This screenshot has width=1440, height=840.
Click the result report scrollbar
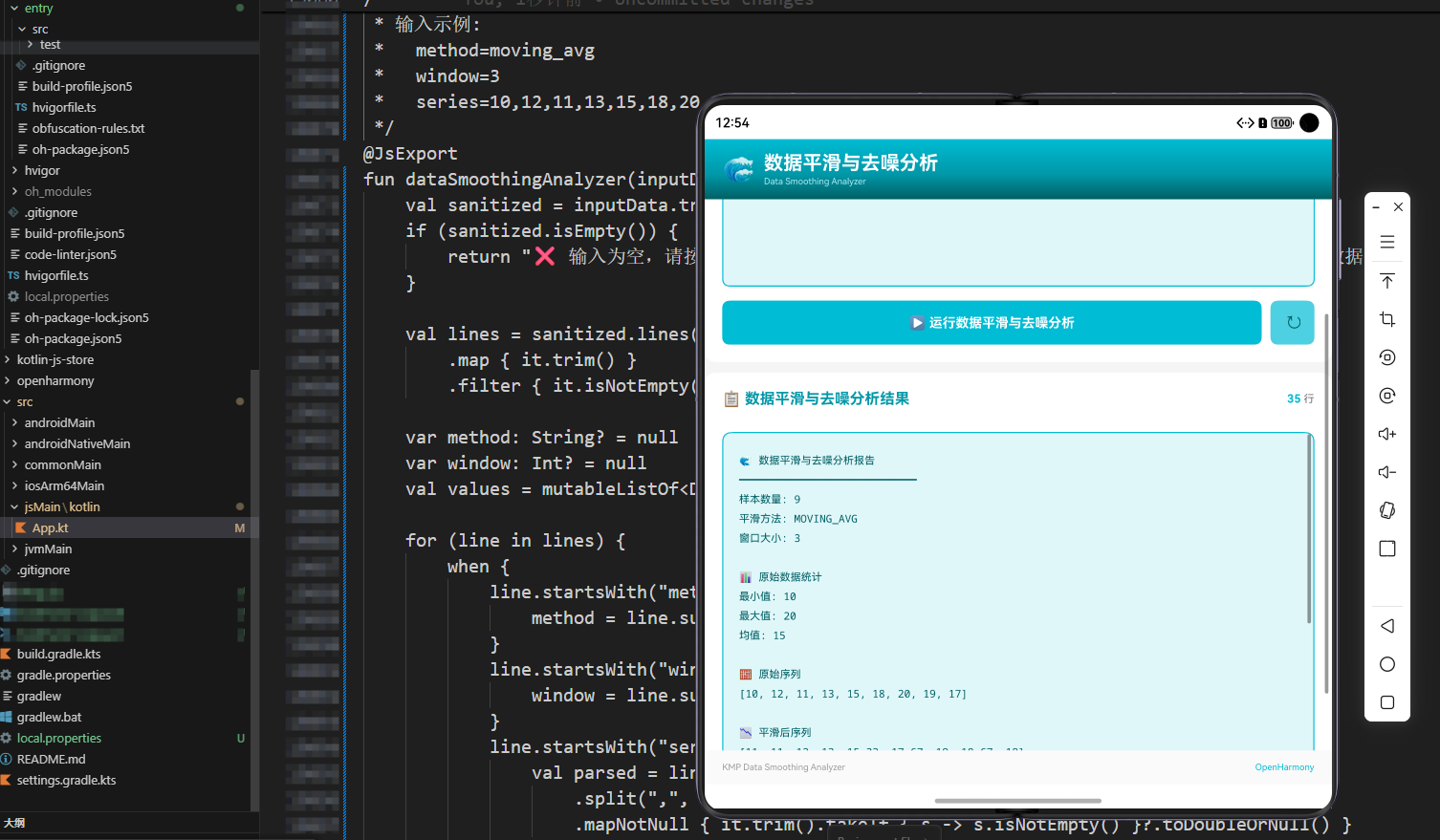[x=1309, y=530]
